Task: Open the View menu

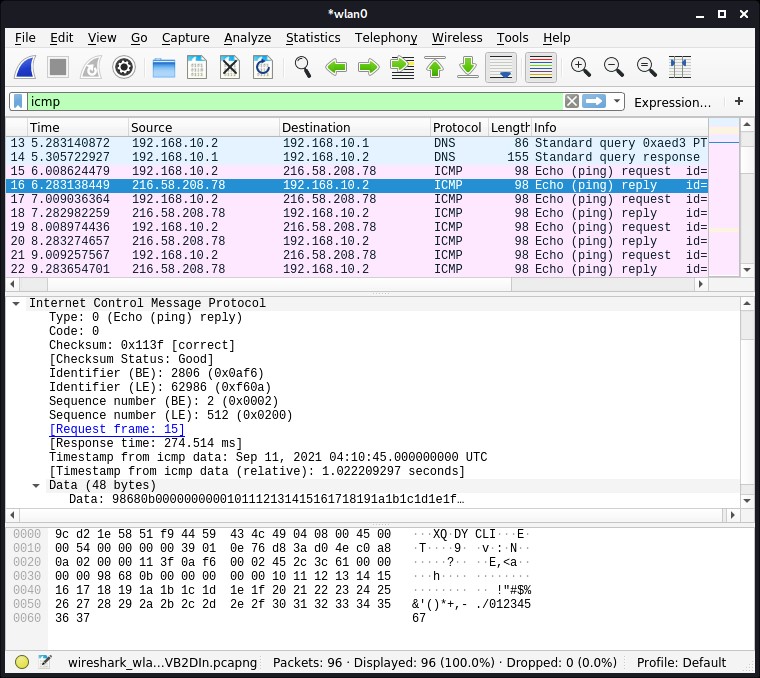Action: (x=102, y=38)
